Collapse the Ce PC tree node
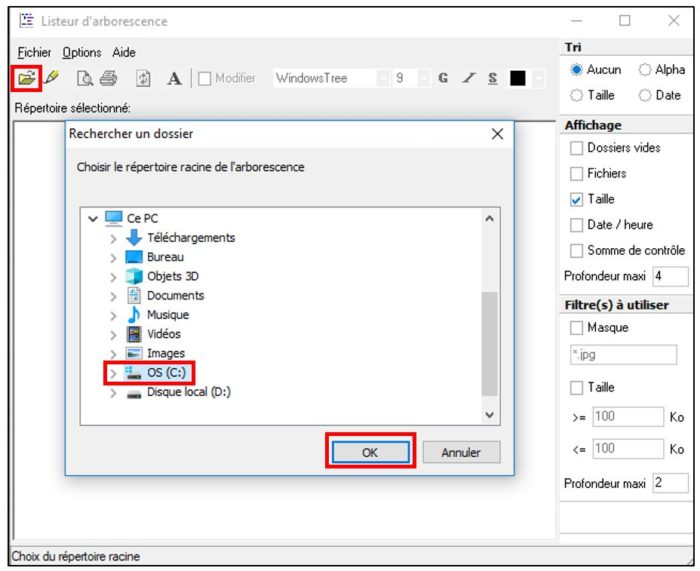700x571 pixels. (94, 218)
